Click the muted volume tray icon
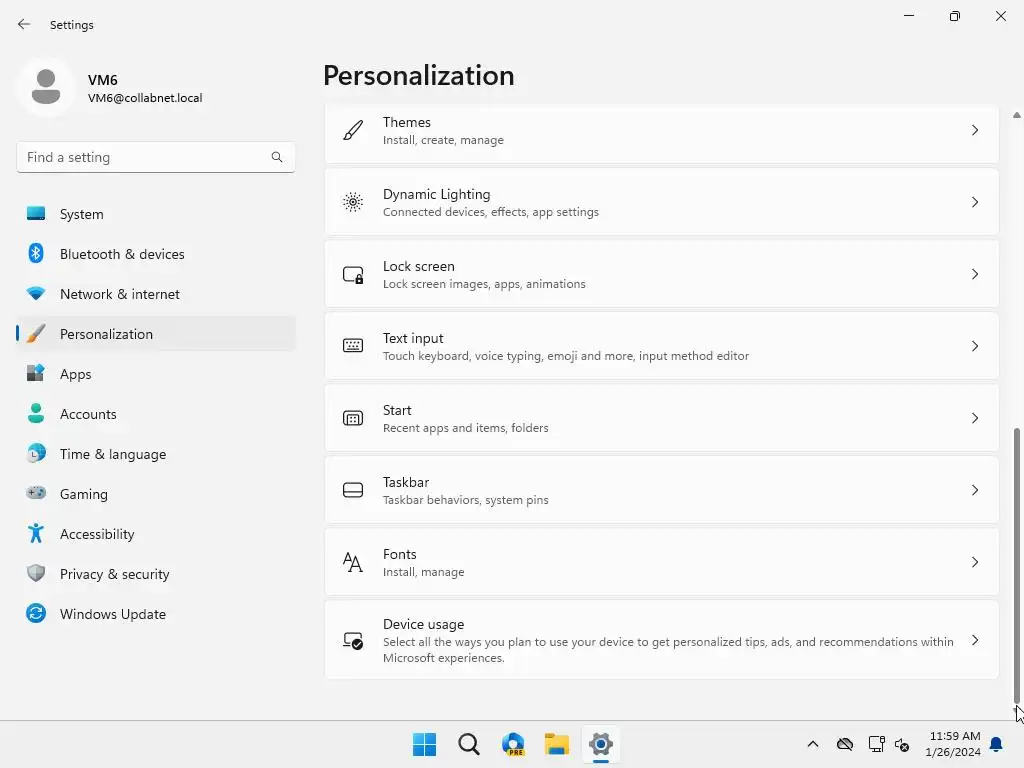 (902, 744)
